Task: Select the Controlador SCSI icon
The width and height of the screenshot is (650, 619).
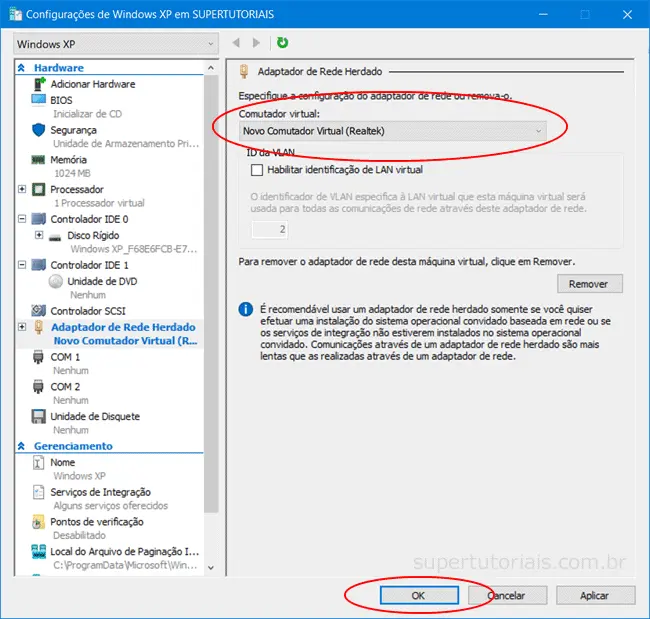Action: click(x=39, y=311)
